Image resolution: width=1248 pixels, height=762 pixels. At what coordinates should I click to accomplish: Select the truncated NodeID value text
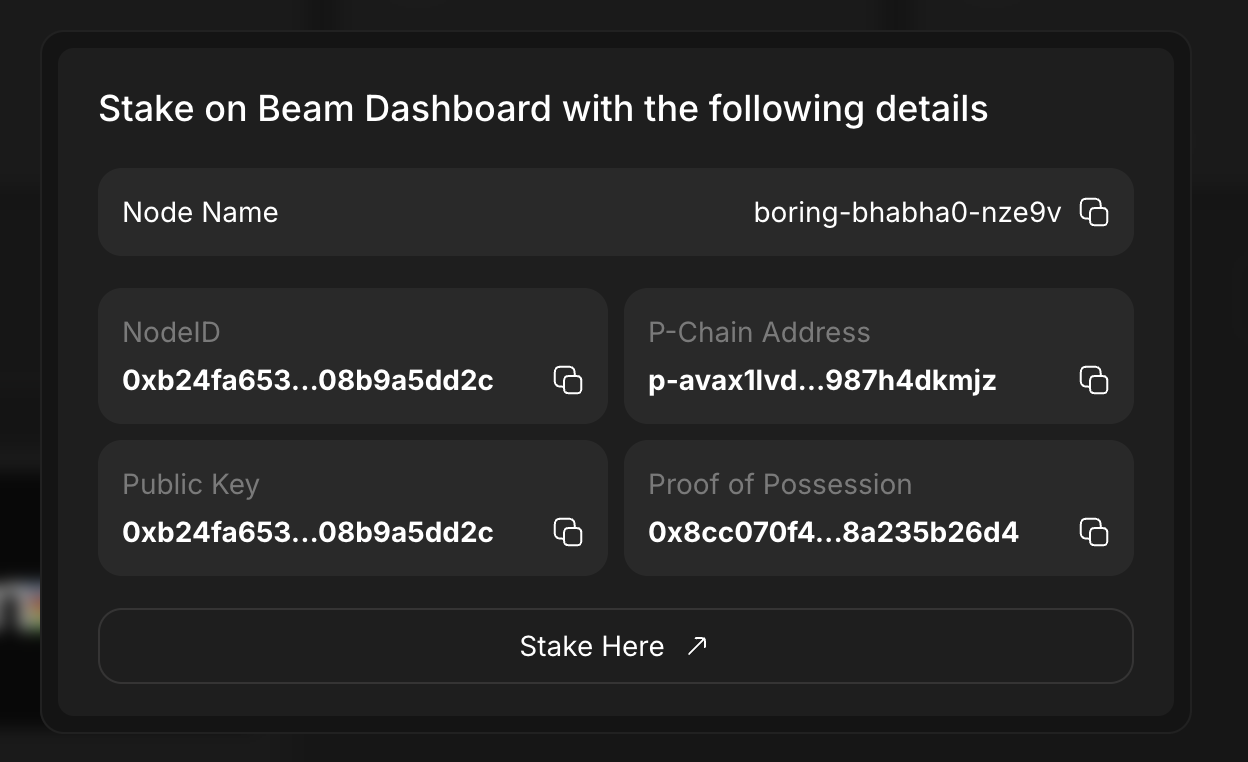[x=307, y=381]
